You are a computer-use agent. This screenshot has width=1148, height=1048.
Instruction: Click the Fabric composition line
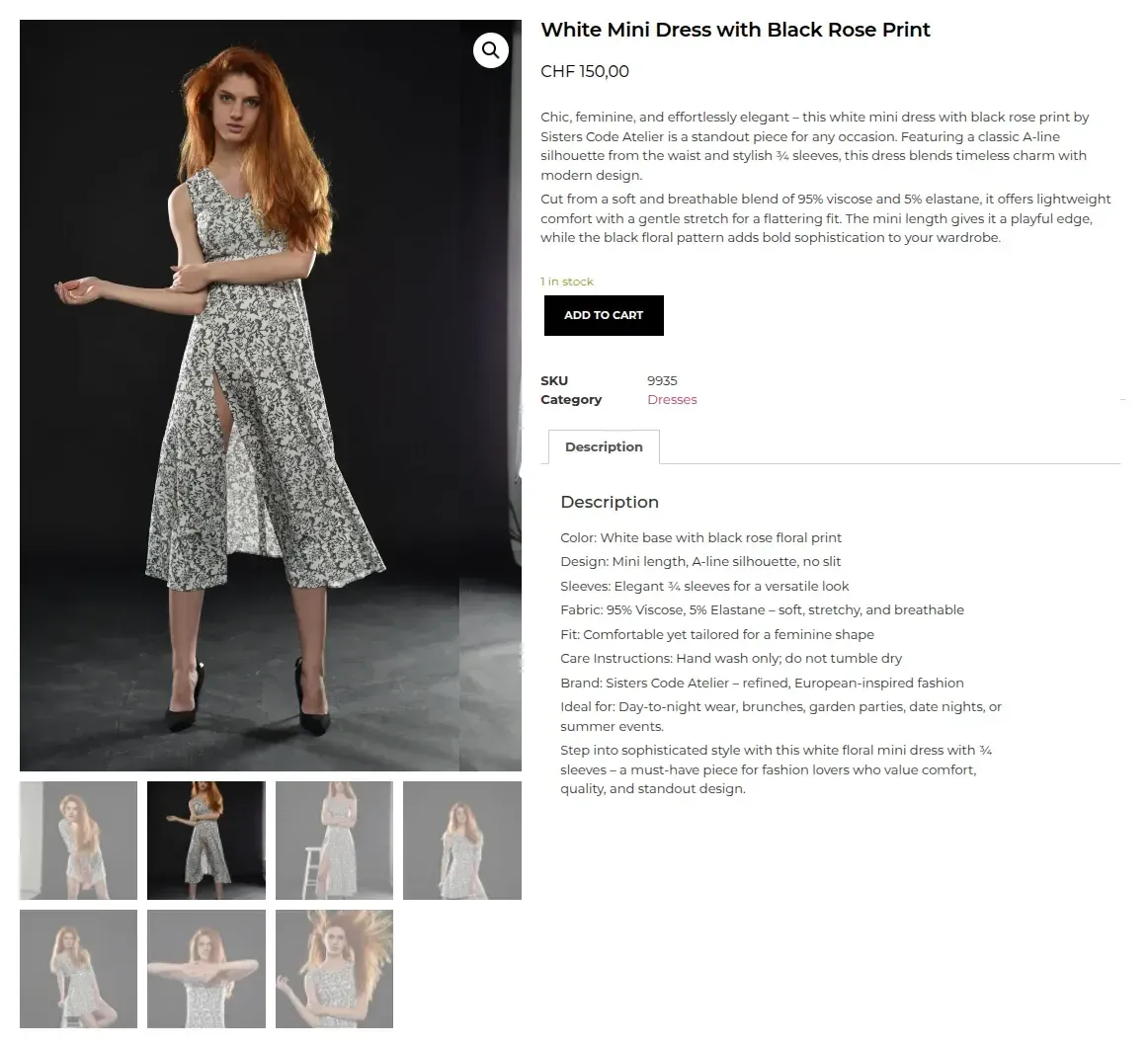tap(762, 609)
